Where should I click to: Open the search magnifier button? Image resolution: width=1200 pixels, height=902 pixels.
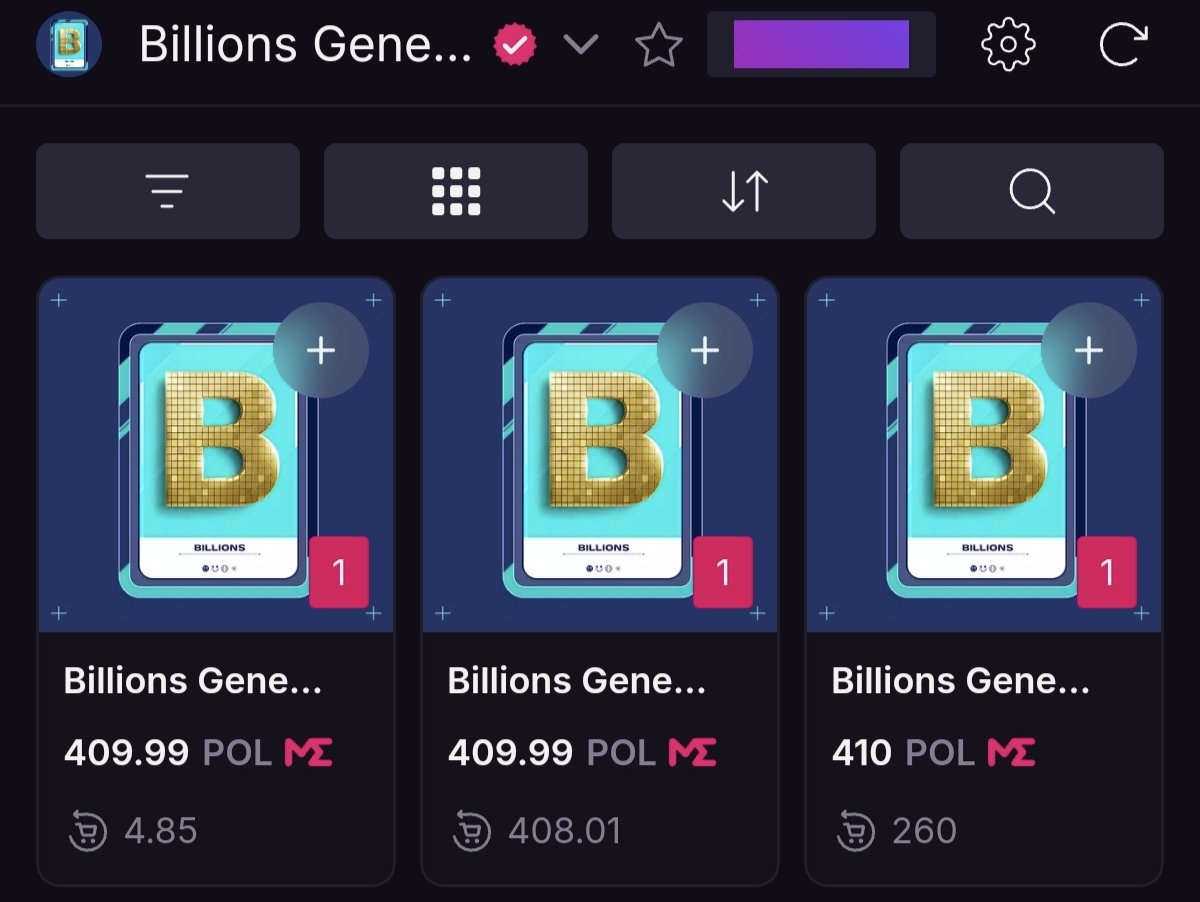click(1032, 191)
